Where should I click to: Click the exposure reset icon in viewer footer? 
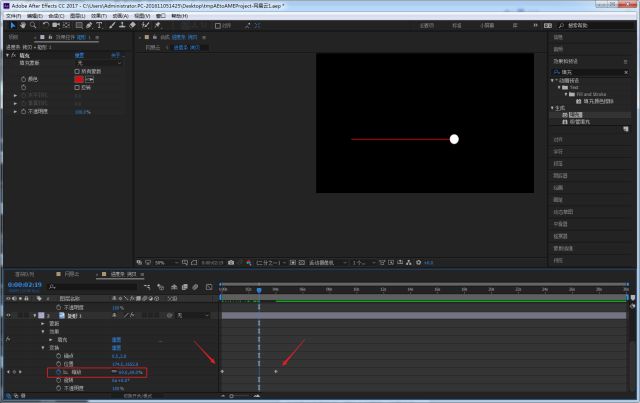pos(418,263)
